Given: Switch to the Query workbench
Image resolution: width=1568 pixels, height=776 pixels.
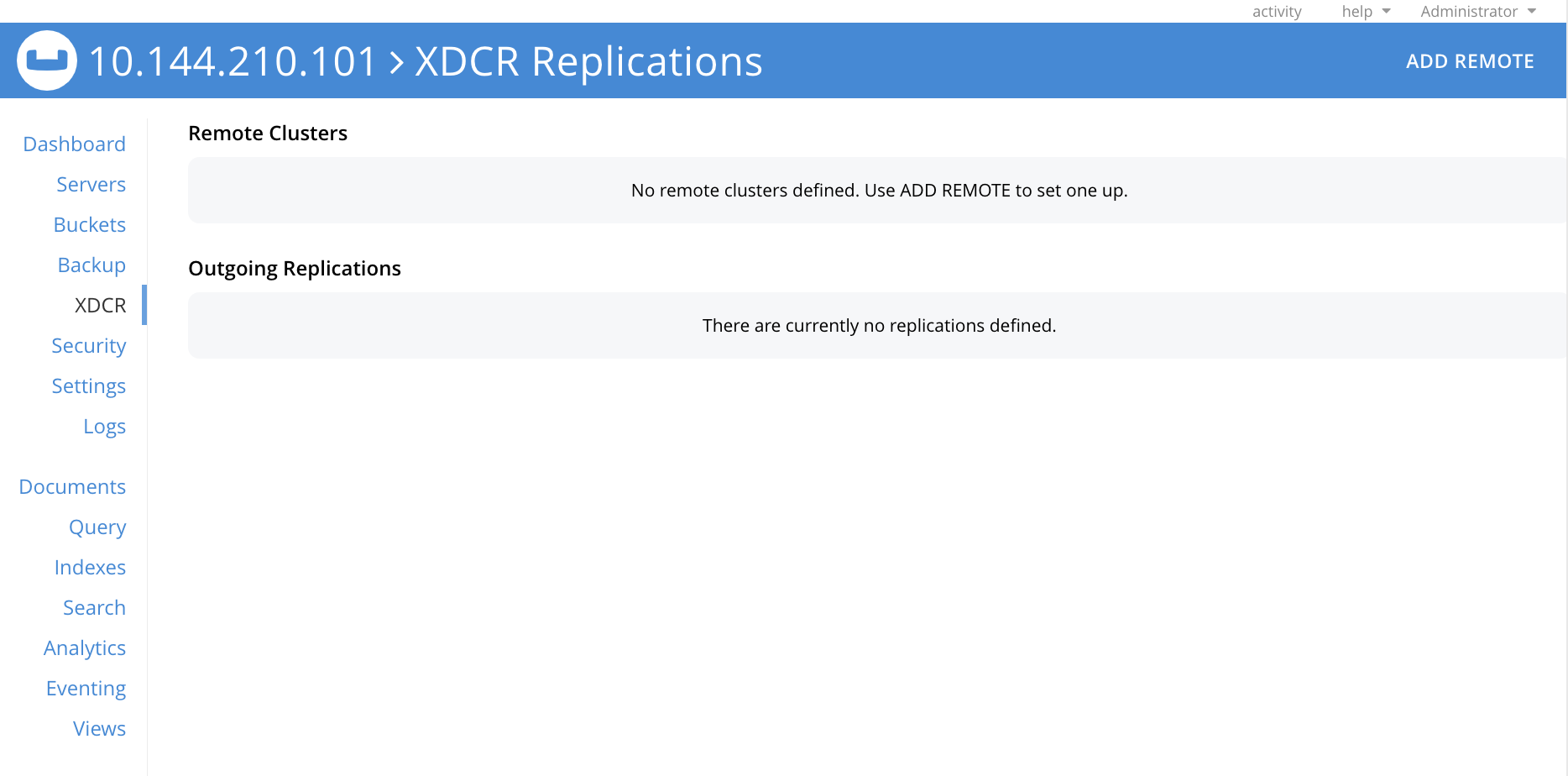Looking at the screenshot, I should point(97,527).
